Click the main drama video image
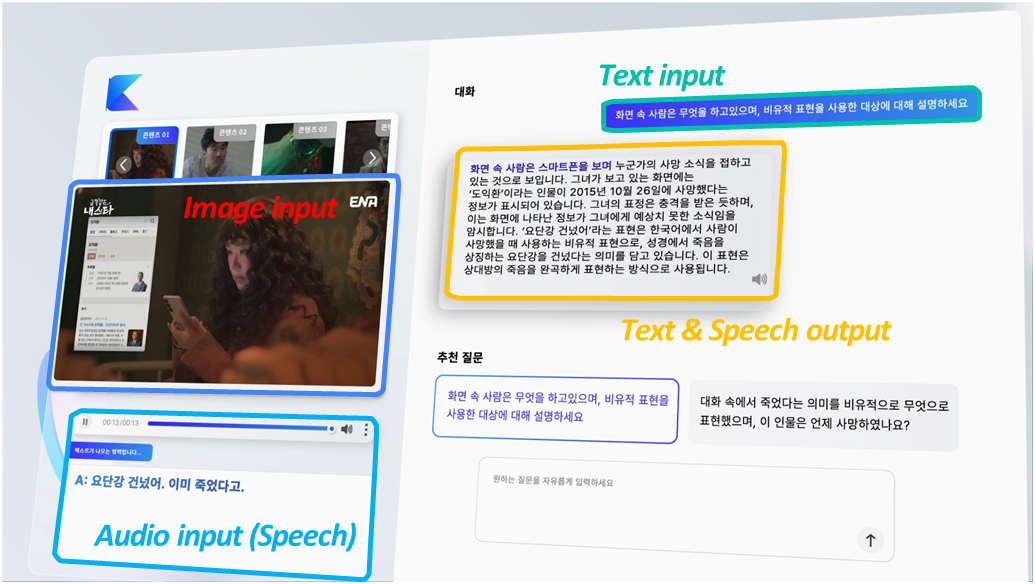Screen dimensions: 1035x584 coord(222,284)
